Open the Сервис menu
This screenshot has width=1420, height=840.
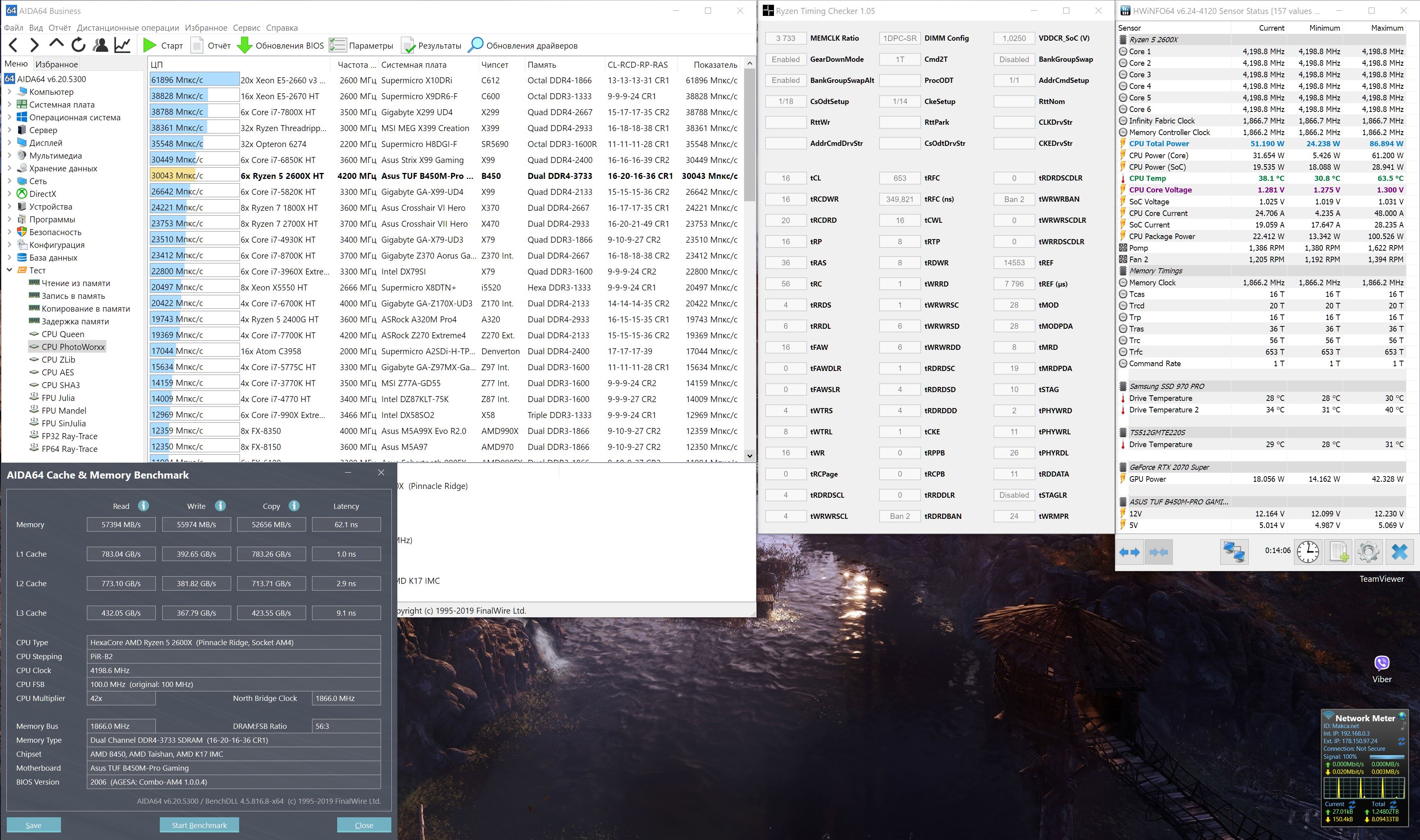[x=246, y=28]
